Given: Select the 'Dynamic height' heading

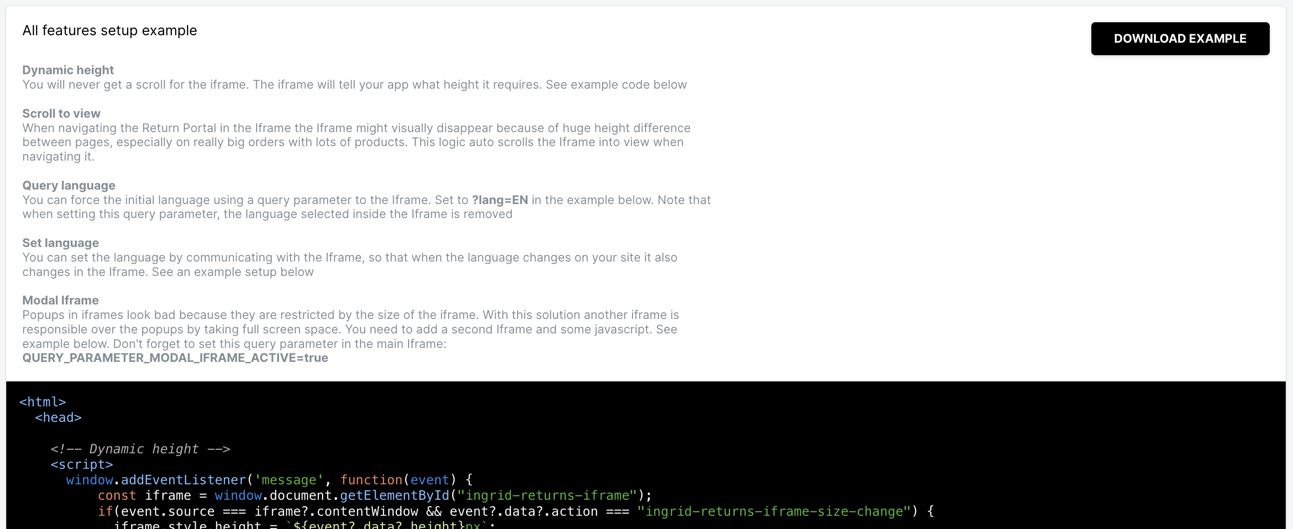Looking at the screenshot, I should 68,70.
